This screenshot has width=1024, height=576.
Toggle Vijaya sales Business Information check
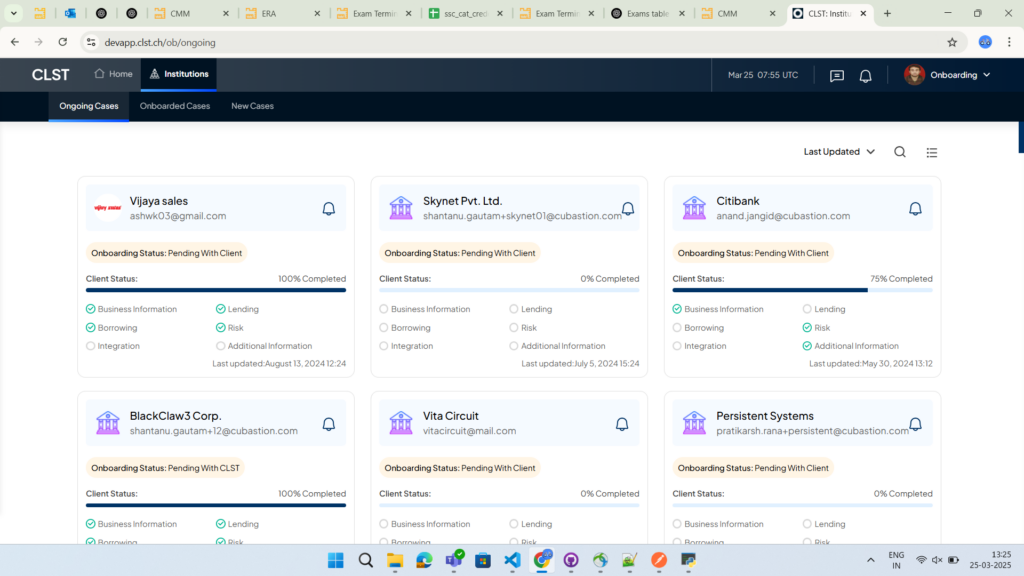coord(91,309)
